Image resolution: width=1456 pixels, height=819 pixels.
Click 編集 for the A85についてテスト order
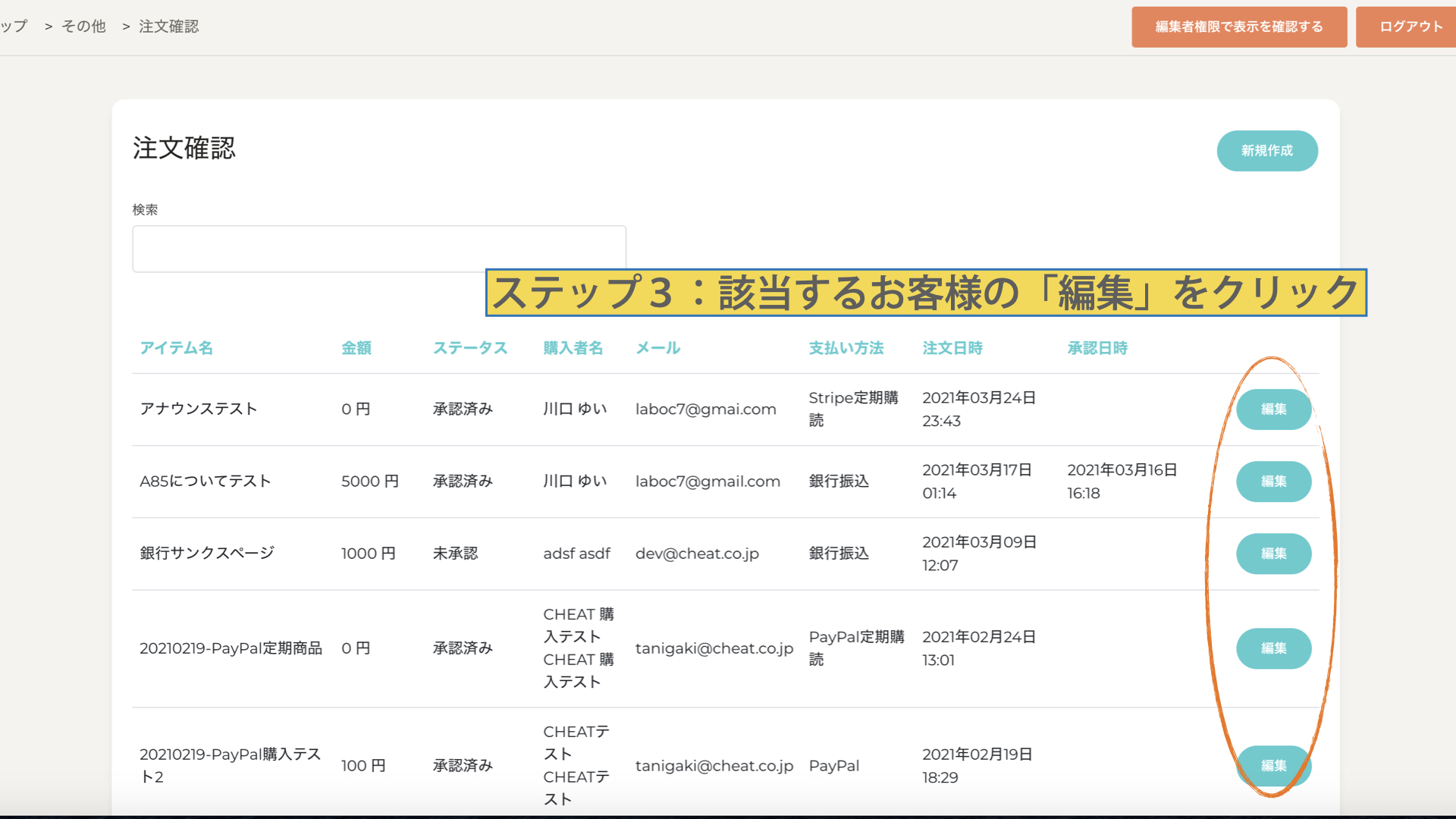tap(1272, 482)
